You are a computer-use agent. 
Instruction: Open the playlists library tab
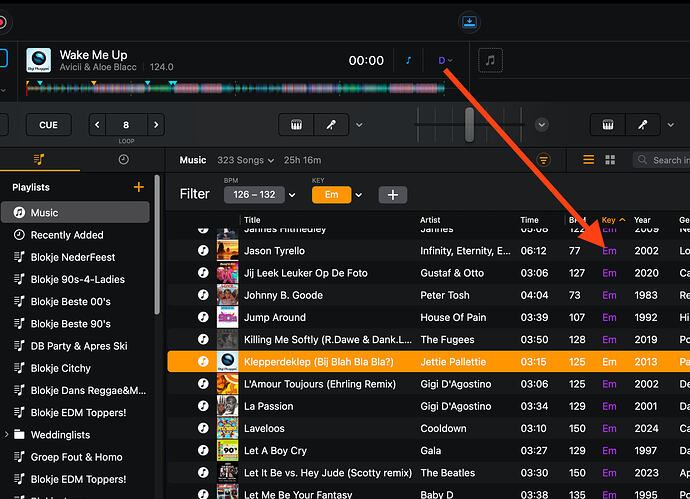39,160
